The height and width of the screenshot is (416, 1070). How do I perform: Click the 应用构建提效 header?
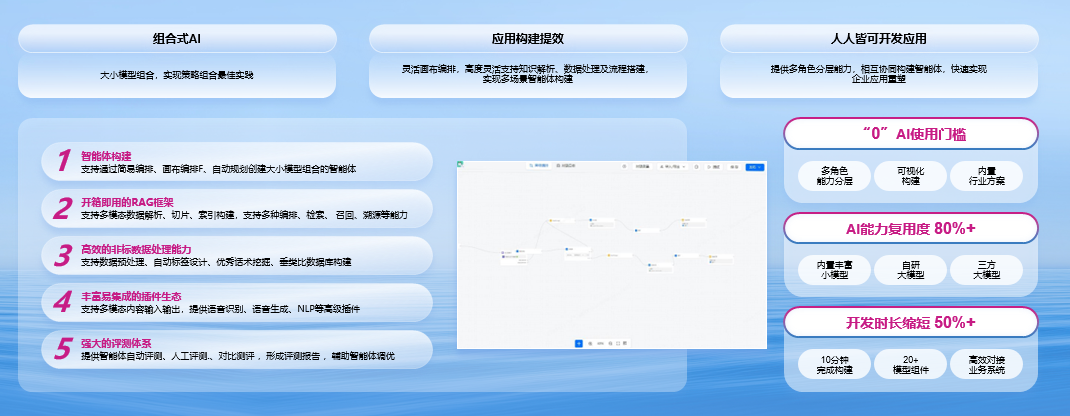(x=528, y=39)
